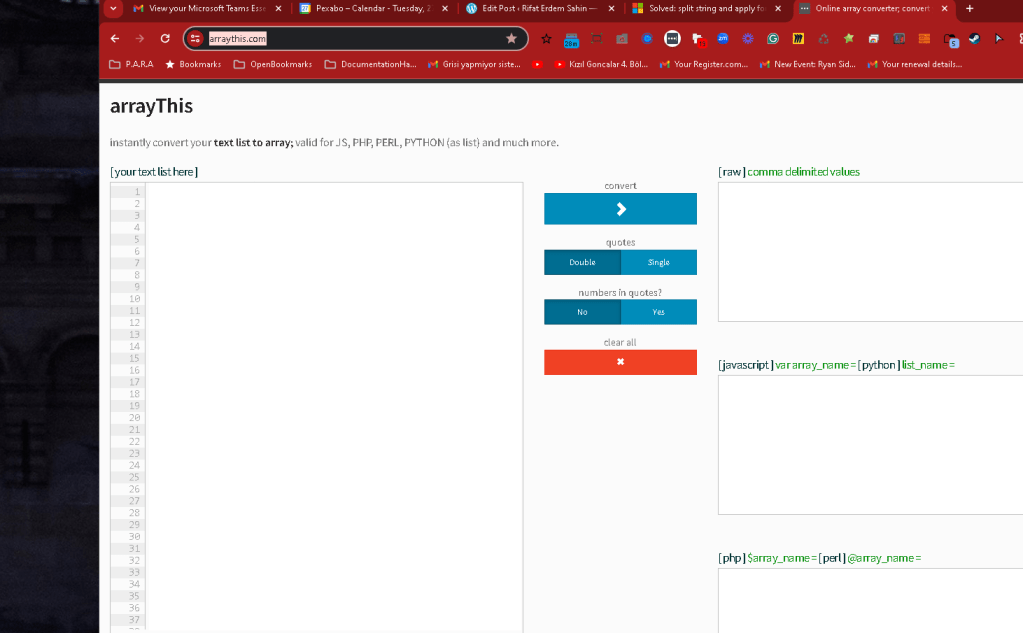Open Your renewal details... bookmark
The image size is (1023, 633).
[915, 64]
